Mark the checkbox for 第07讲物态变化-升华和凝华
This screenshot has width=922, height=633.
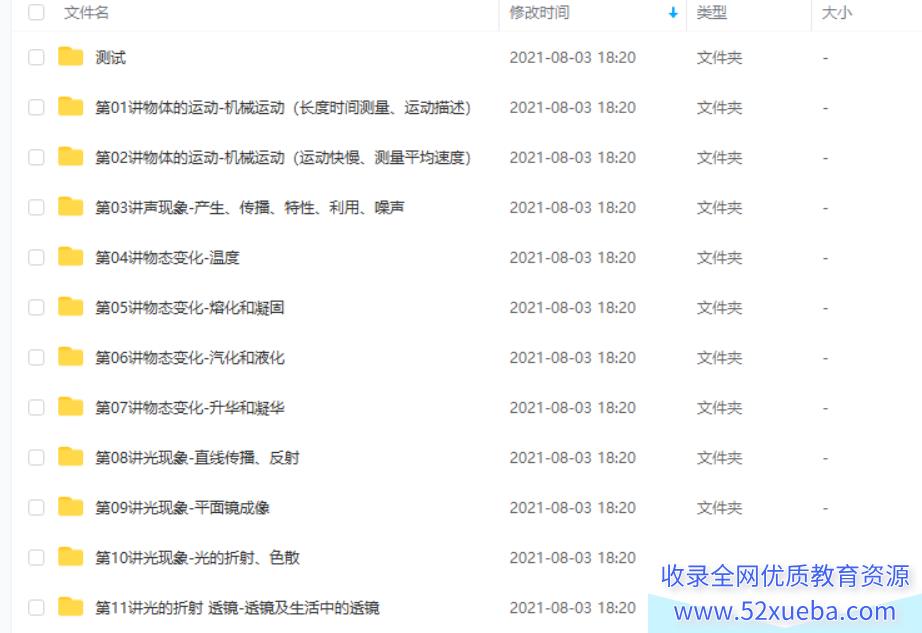36,407
